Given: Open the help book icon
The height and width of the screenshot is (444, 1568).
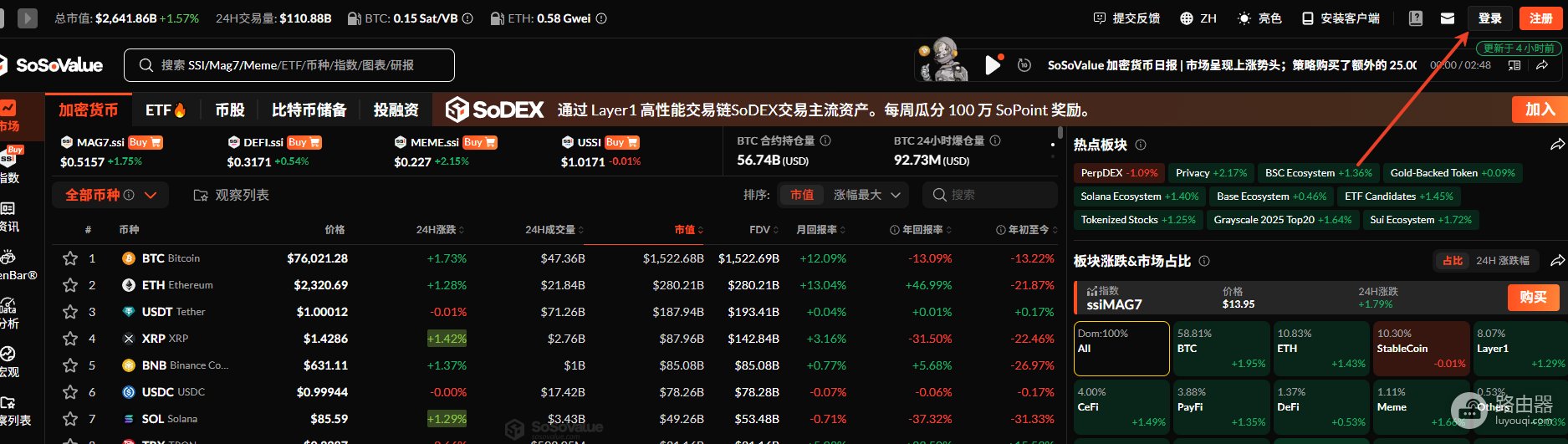Looking at the screenshot, I should [x=1416, y=18].
